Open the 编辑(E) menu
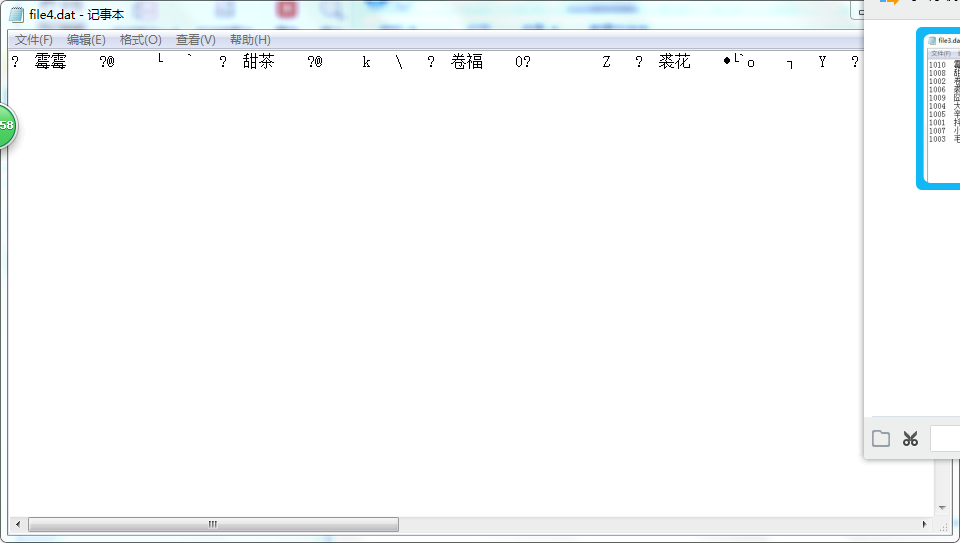 86,40
